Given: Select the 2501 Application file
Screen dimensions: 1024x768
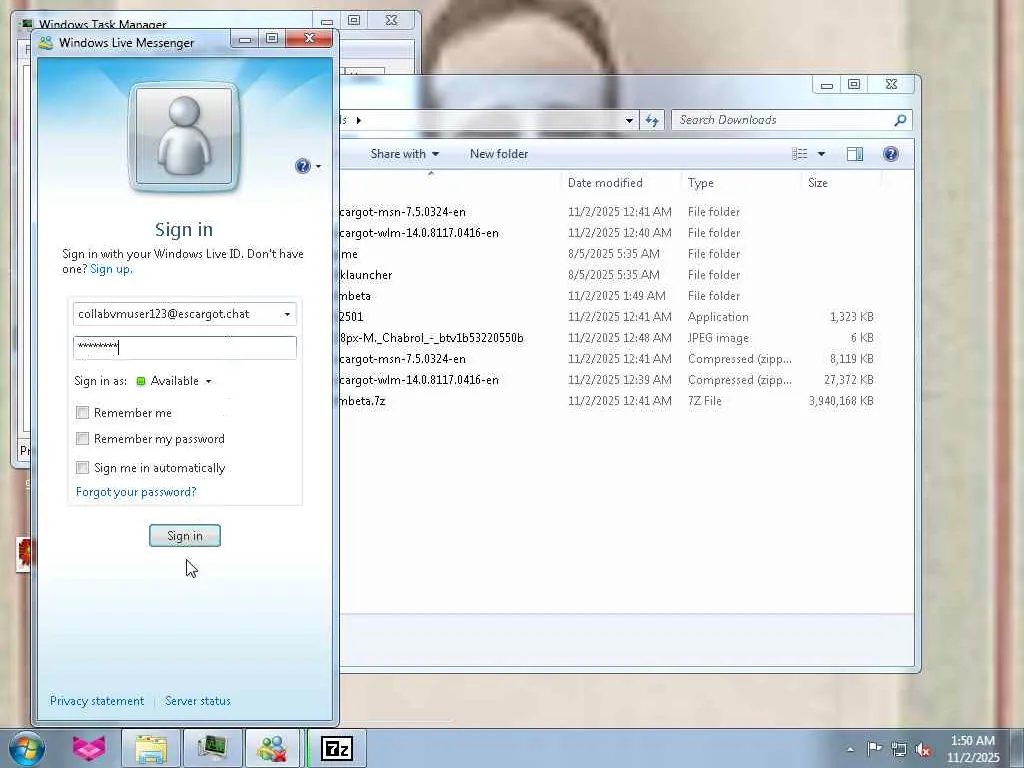Looking at the screenshot, I should click(607, 317).
